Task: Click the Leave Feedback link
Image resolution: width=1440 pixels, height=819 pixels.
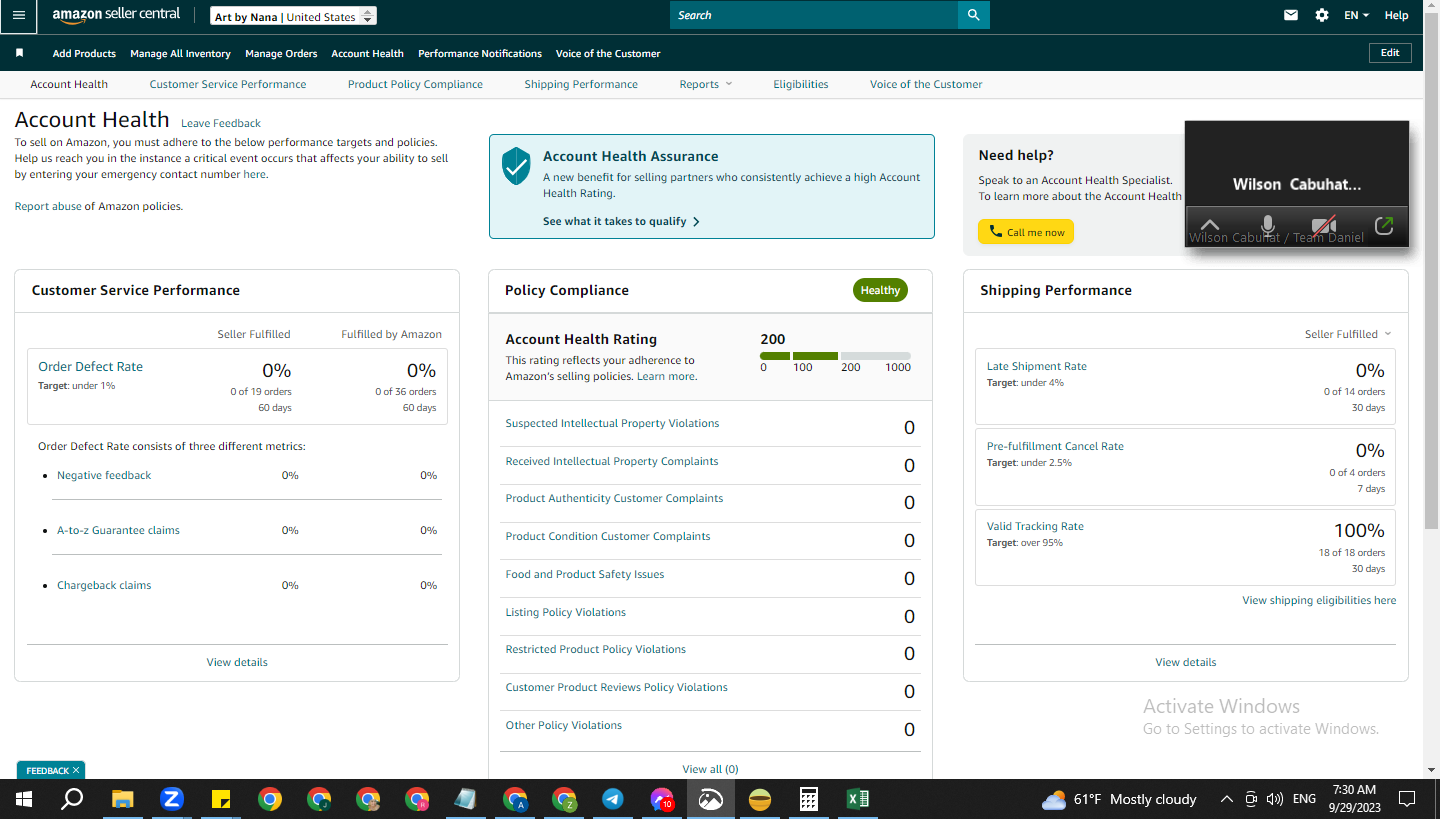Action: click(x=221, y=123)
